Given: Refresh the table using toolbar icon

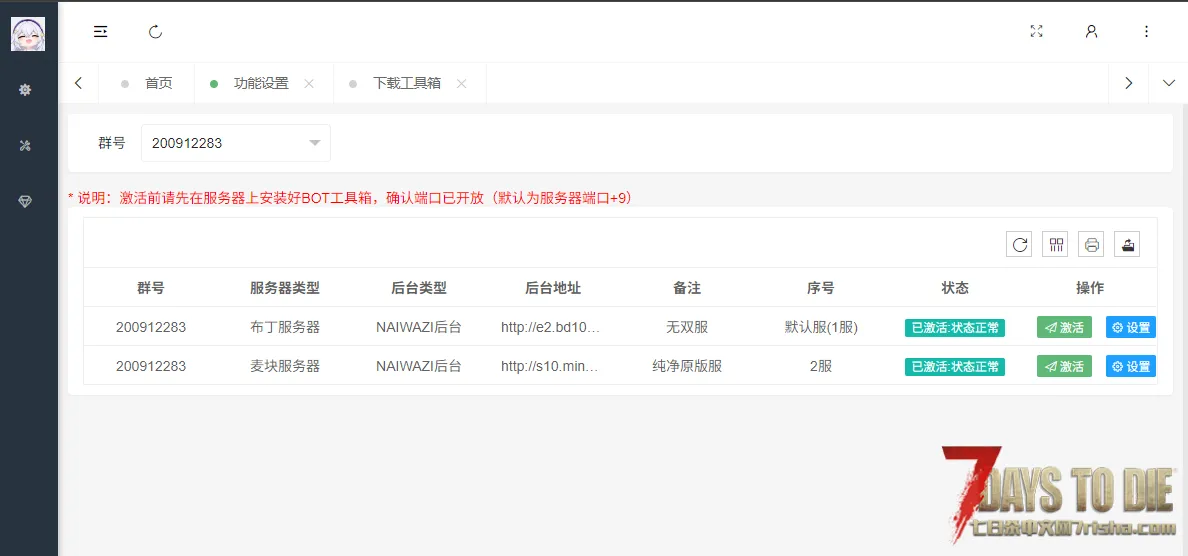Looking at the screenshot, I should tap(1019, 244).
